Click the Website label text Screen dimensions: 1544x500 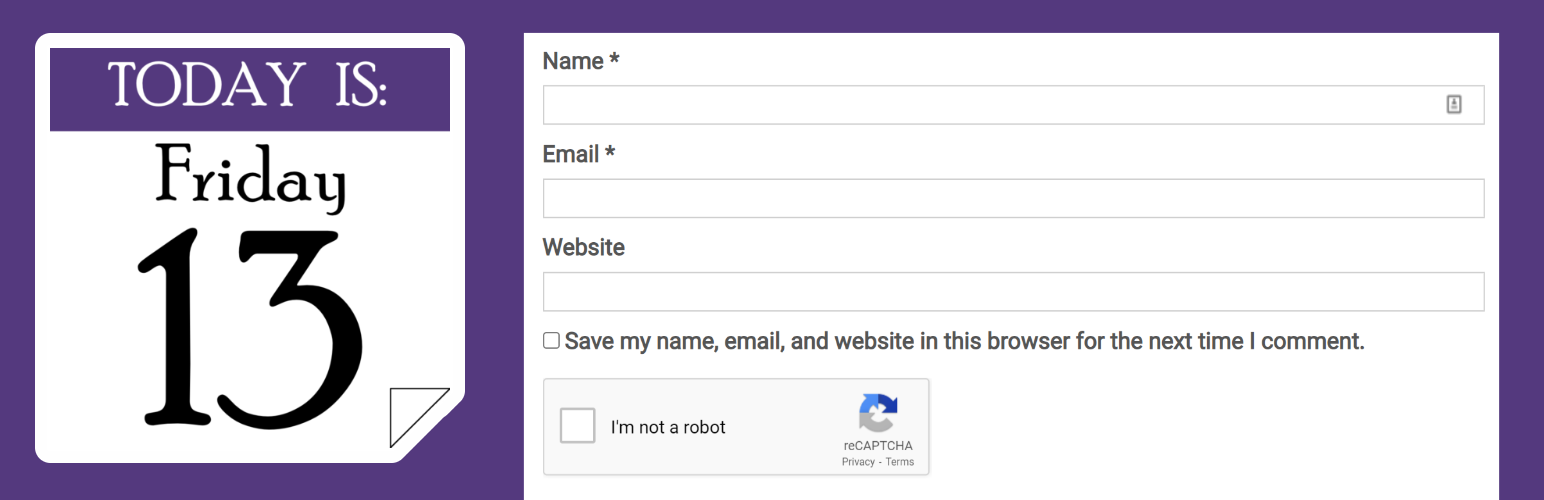coord(584,247)
